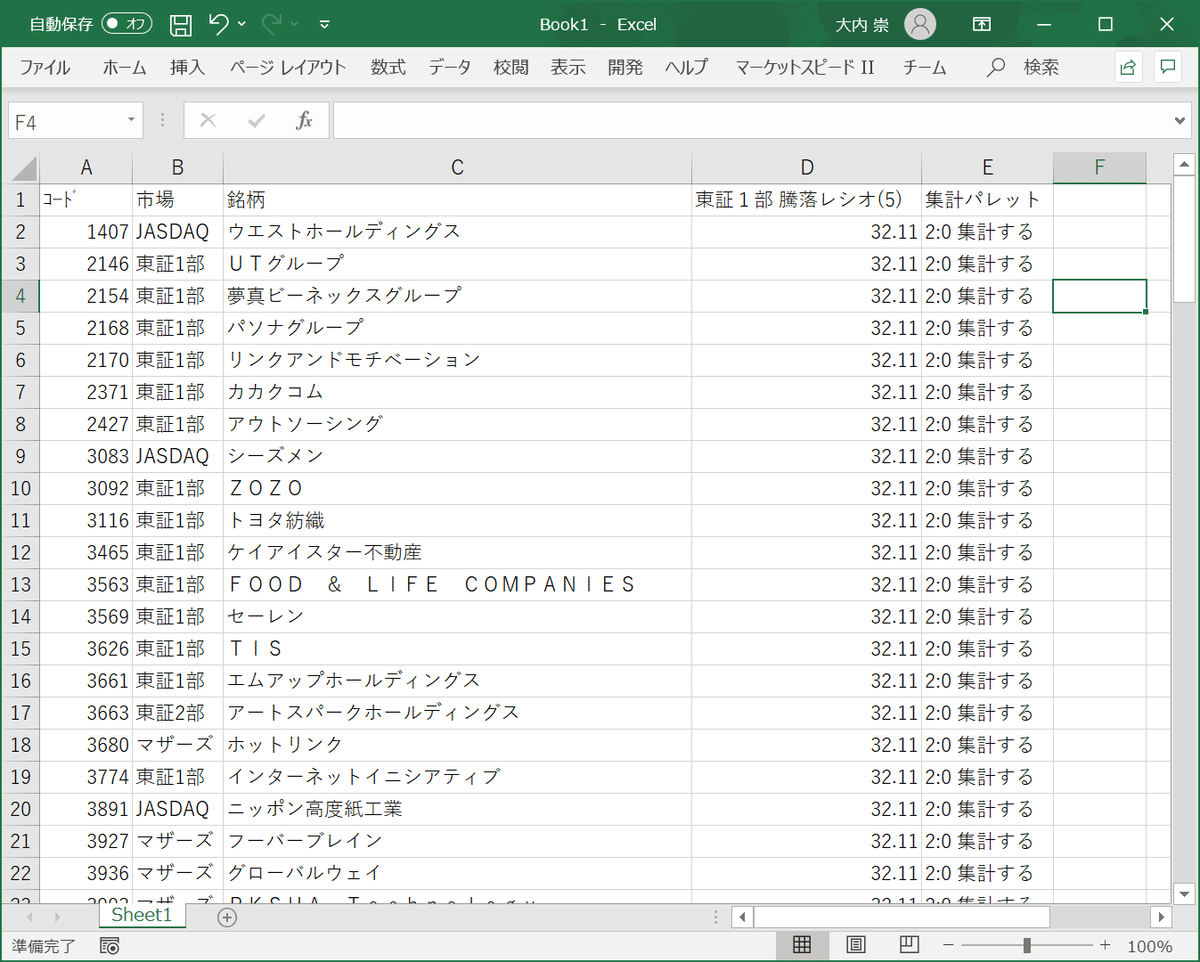Click the New Sheet plus icon
This screenshot has width=1200, height=962.
pyautogui.click(x=227, y=917)
